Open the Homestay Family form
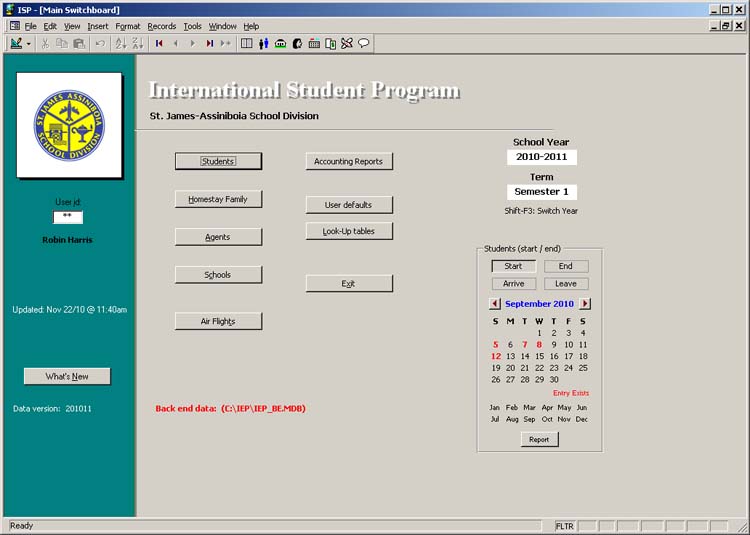This screenshot has height=535, width=750. pos(218,199)
